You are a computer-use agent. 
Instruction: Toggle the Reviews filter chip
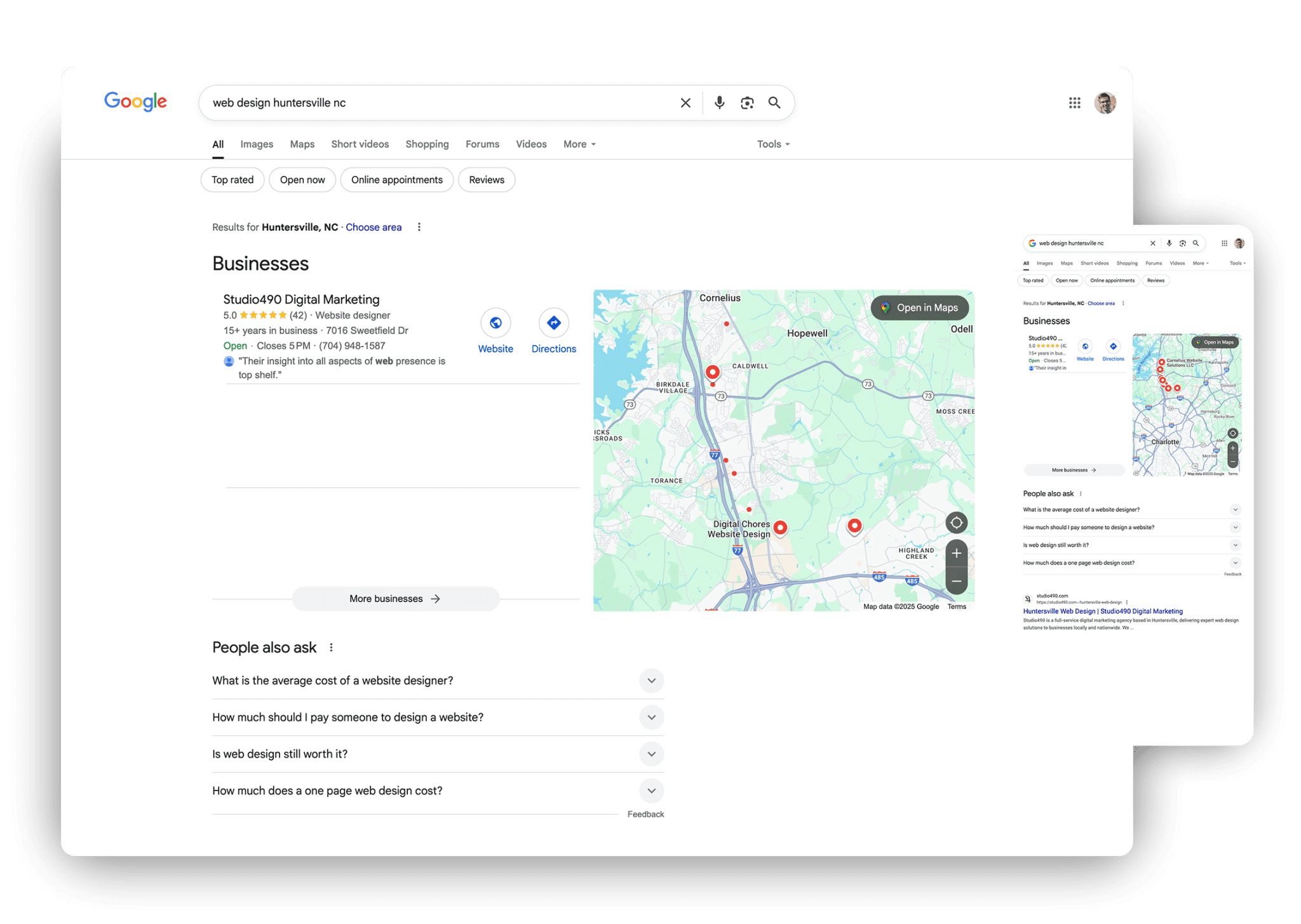(x=487, y=180)
